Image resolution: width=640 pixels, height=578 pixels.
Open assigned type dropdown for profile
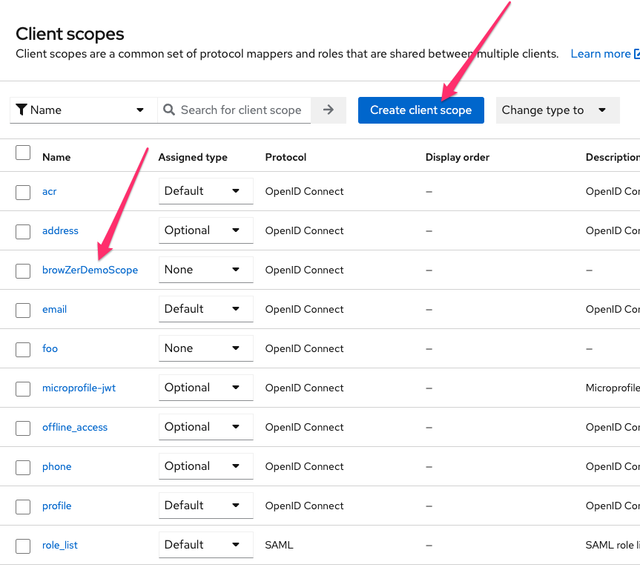point(206,505)
